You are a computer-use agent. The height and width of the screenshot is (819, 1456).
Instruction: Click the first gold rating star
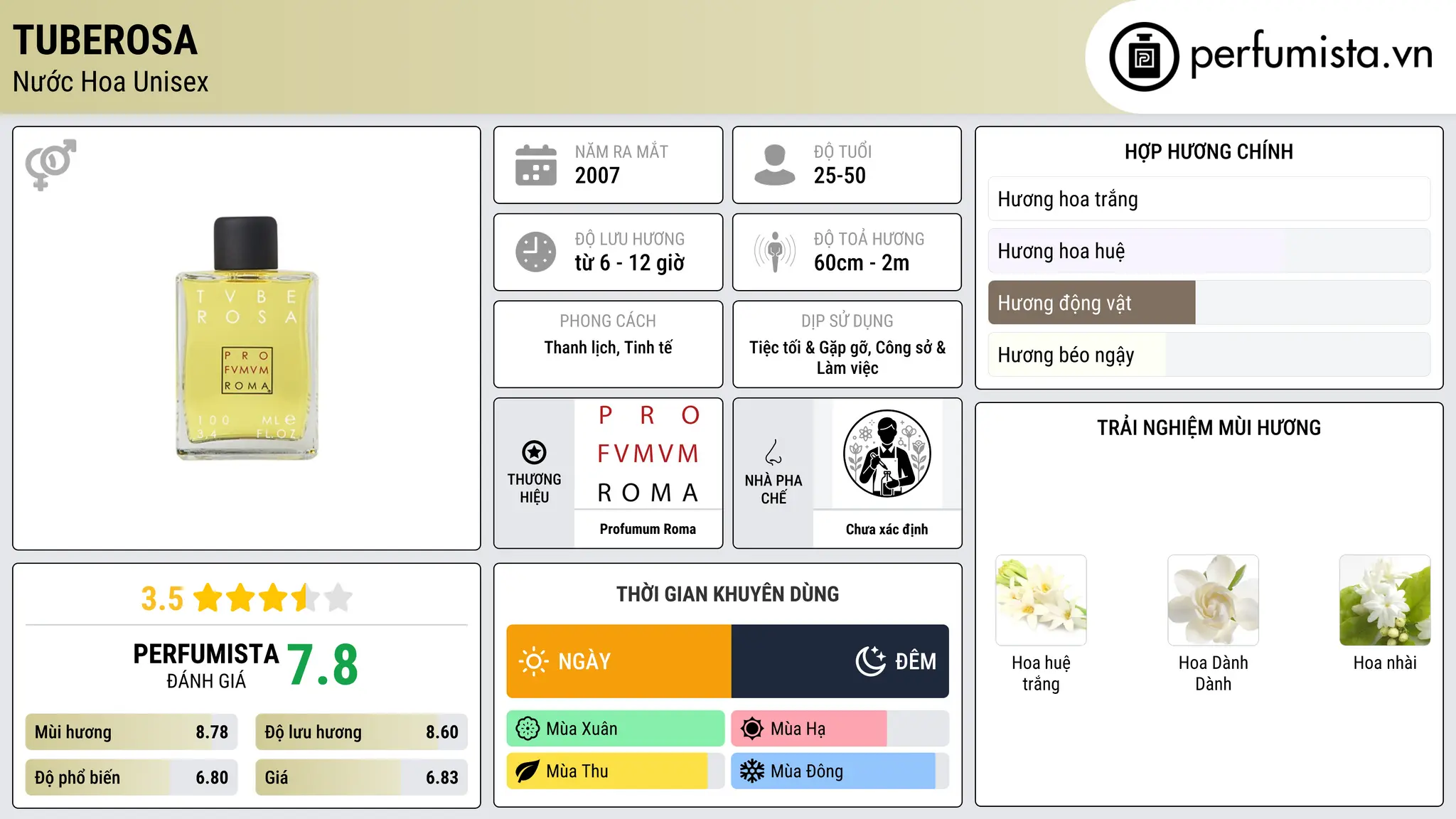(208, 598)
